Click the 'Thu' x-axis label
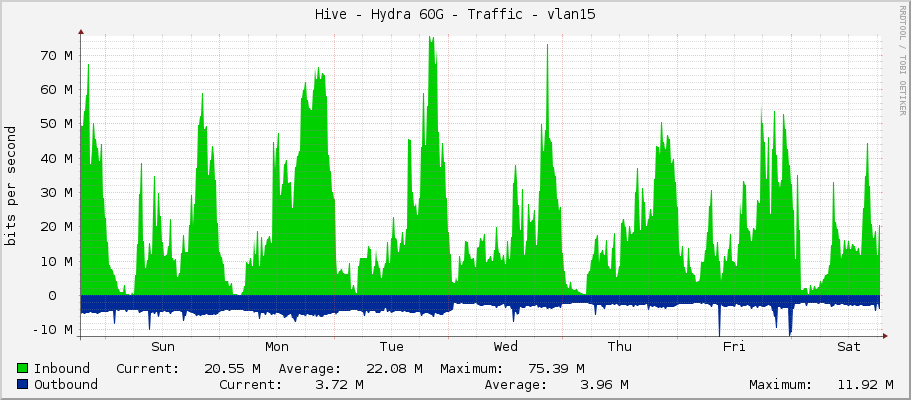 [x=620, y=347]
